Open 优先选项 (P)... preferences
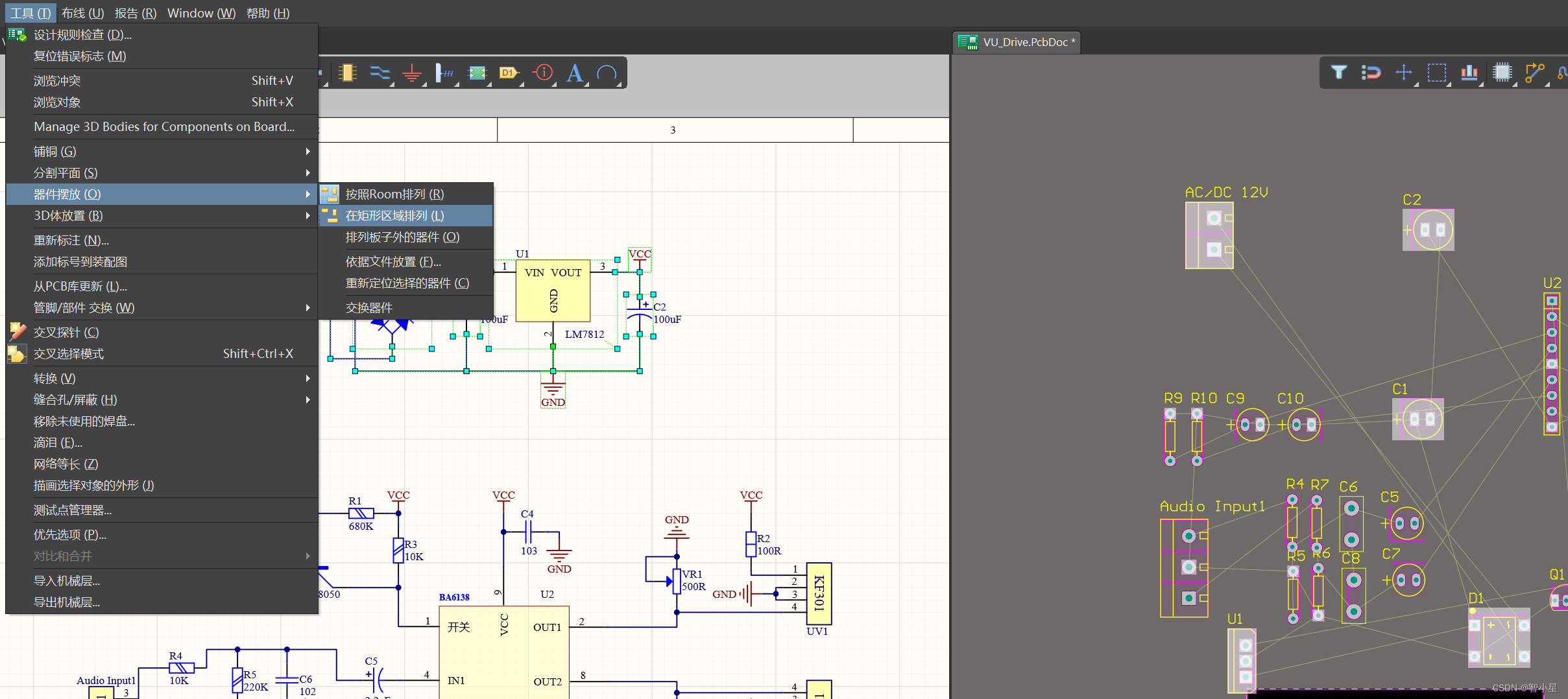The width and height of the screenshot is (1568, 699). point(162,534)
